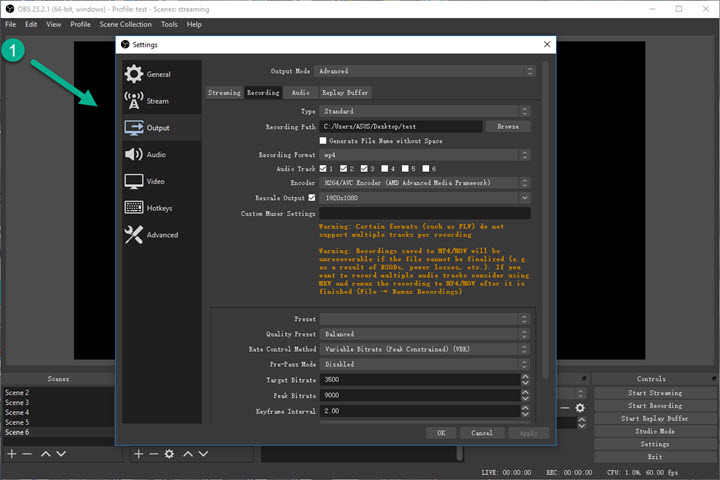The image size is (720, 480).
Task: Select the Stream settings icon
Action: point(134,101)
